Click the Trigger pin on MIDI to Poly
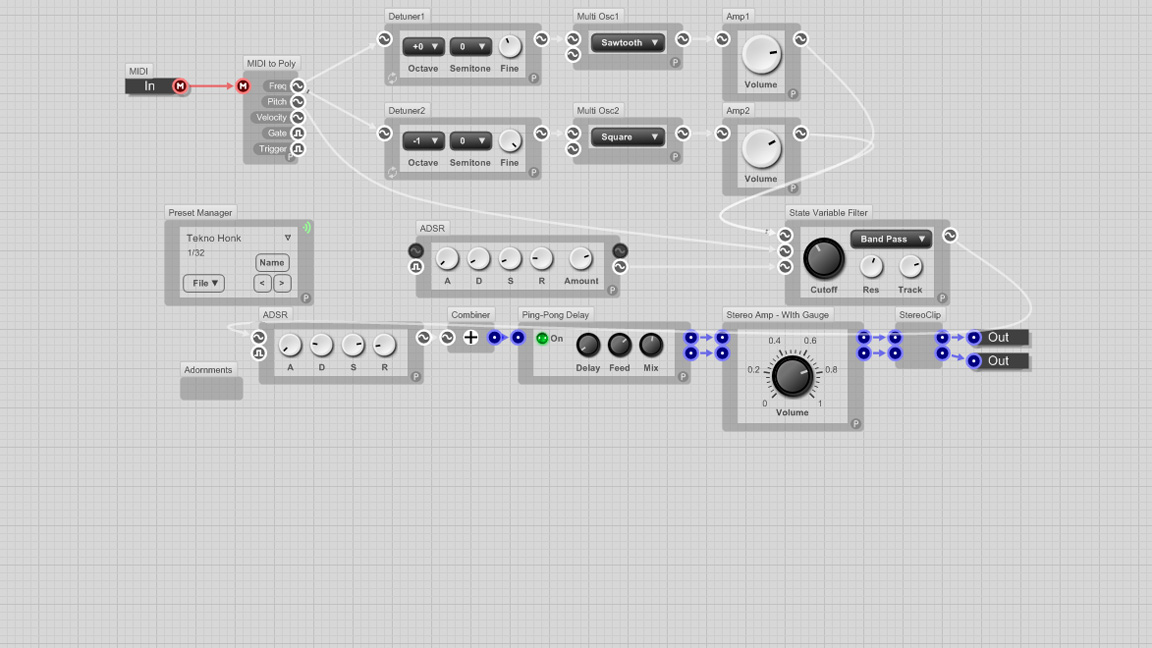1152x648 pixels. 297,149
